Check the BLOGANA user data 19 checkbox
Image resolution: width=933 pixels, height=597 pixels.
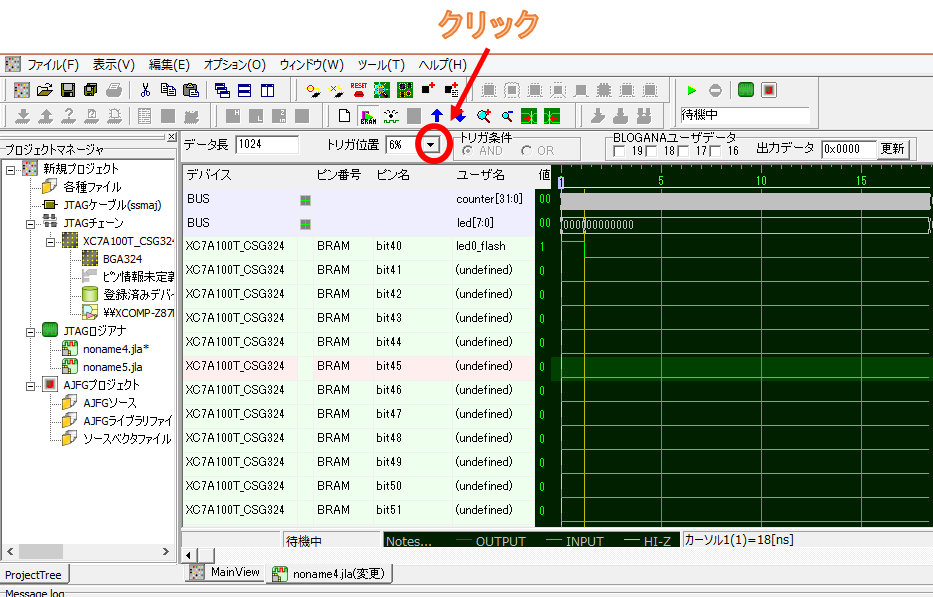[x=620, y=151]
